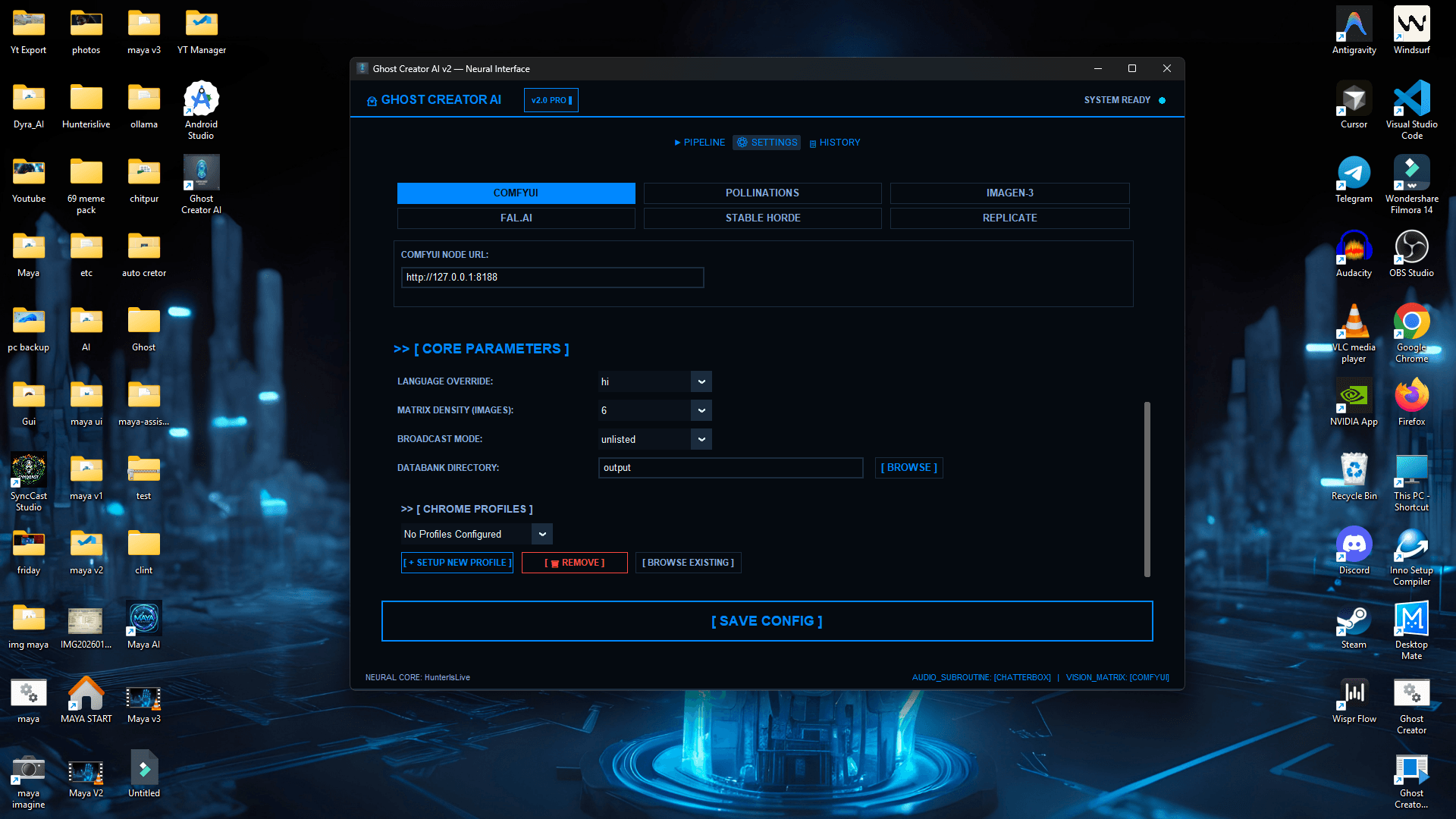Expand the Language Override dropdown
Viewport: 1456px width, 819px height.
[x=701, y=382]
